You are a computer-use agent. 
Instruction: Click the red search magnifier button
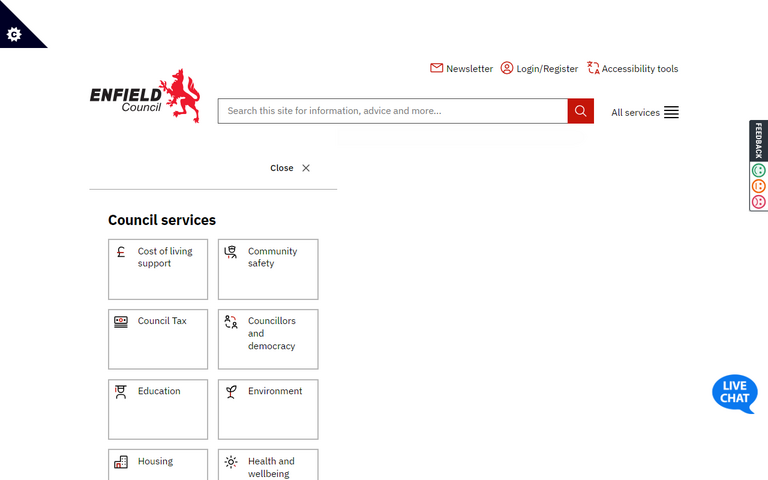point(580,111)
